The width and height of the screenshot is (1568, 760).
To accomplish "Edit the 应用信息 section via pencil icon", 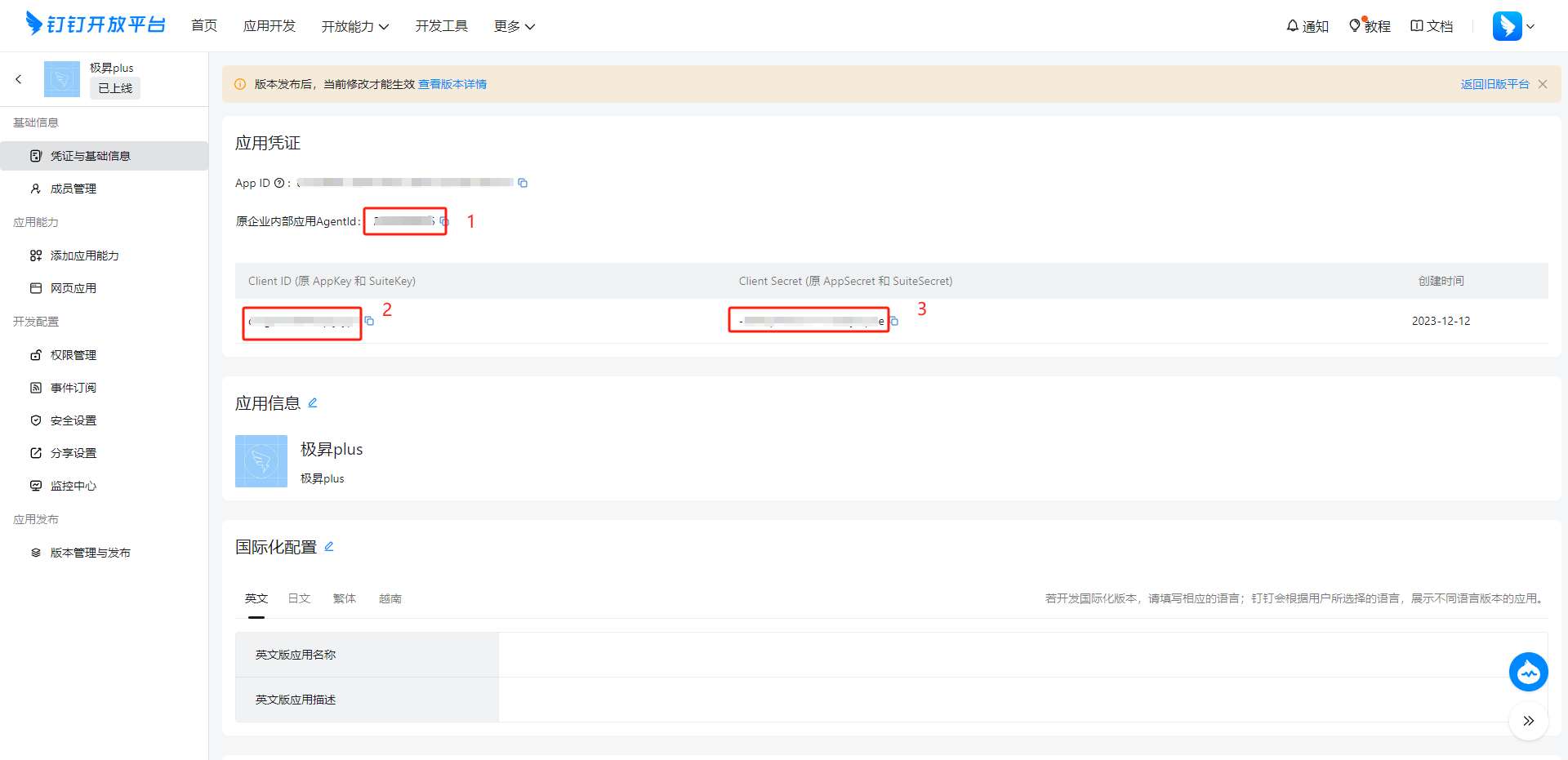I will pyautogui.click(x=313, y=403).
